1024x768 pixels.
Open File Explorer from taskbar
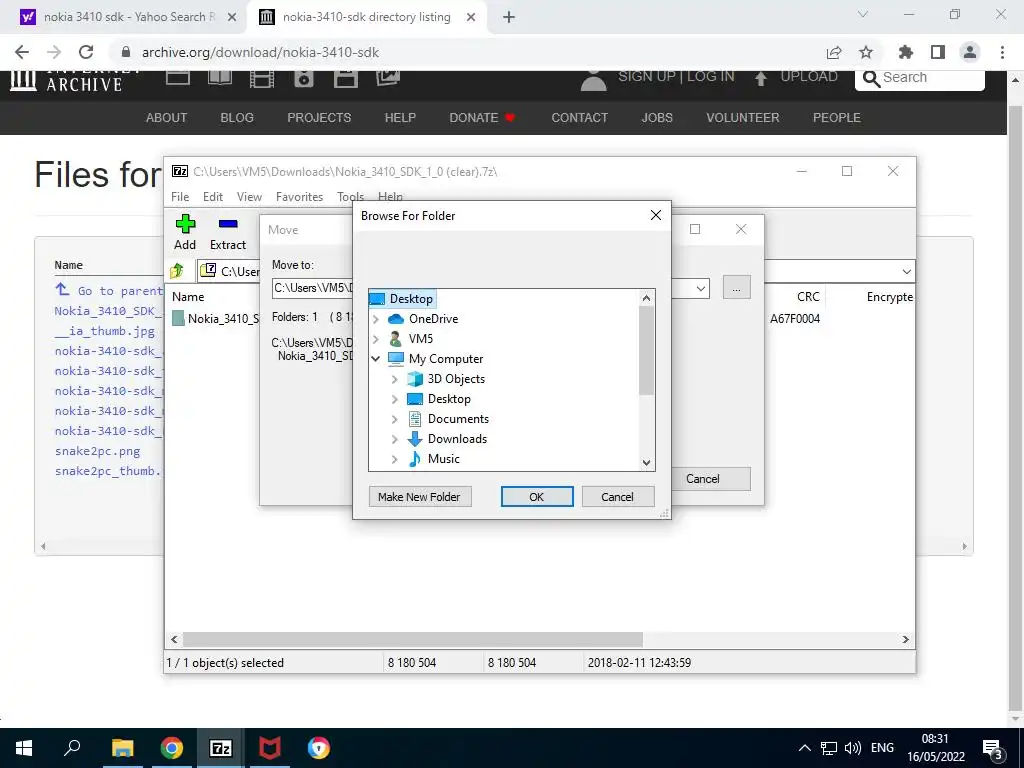pyautogui.click(x=122, y=748)
